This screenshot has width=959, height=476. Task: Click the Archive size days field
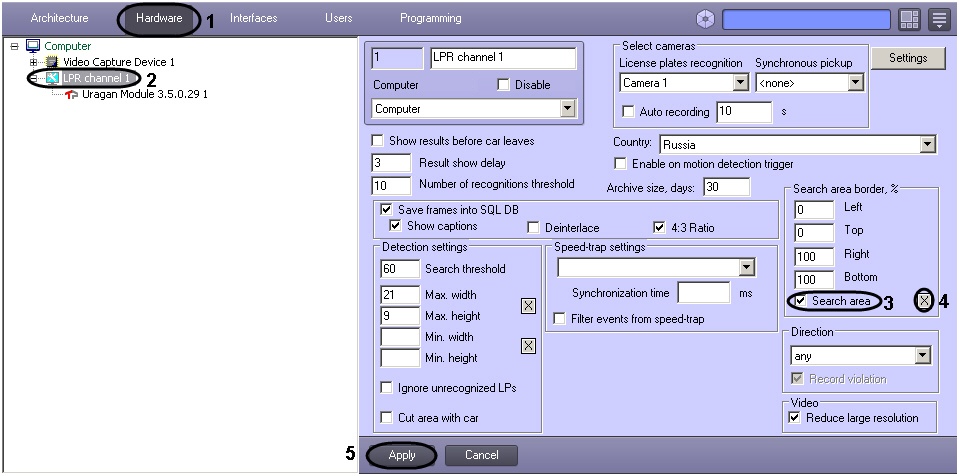click(x=727, y=187)
